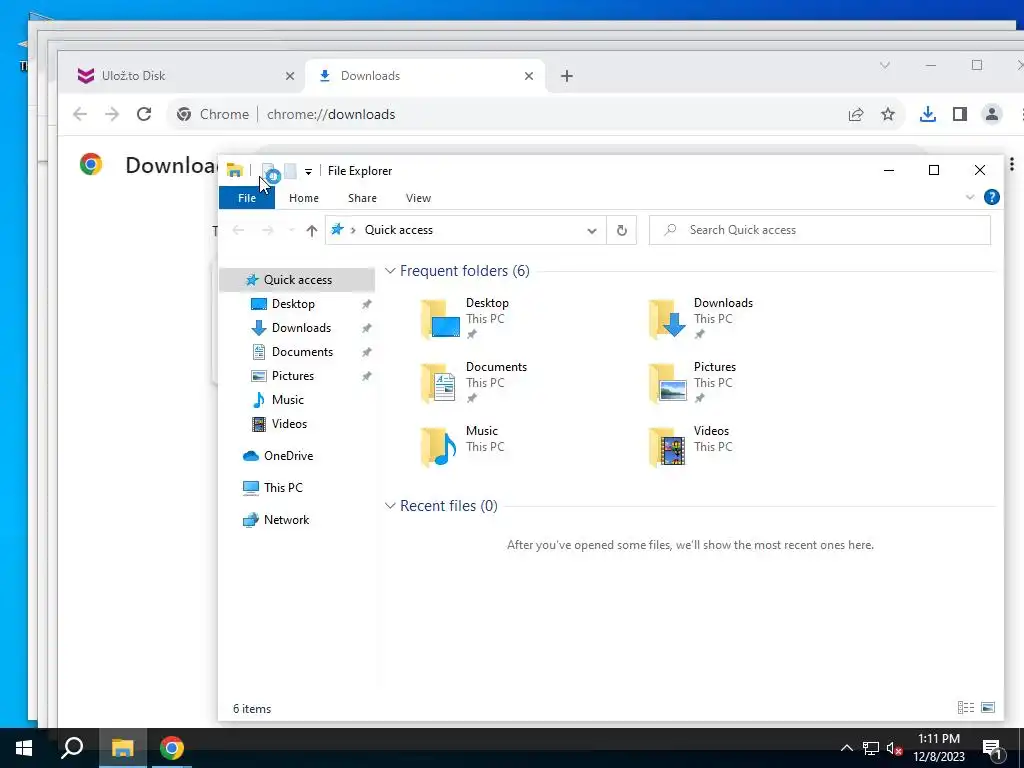Share this page from Chrome address bar
1024x768 pixels.
[x=856, y=115]
